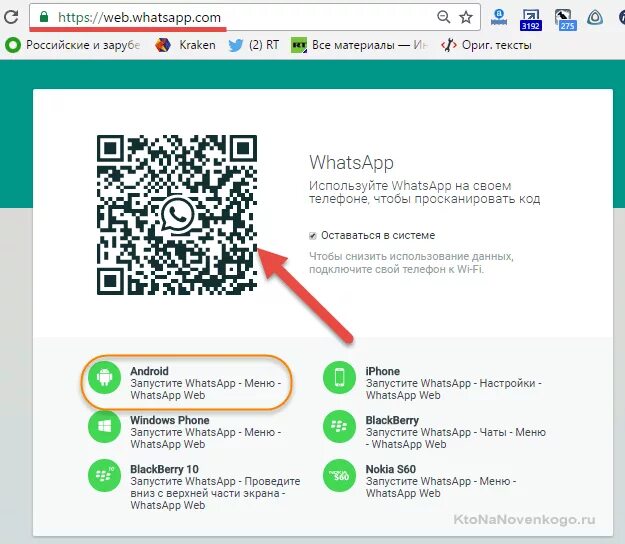Click the Android robot icon
Image resolution: width=625 pixels, height=544 pixels.
click(x=104, y=377)
